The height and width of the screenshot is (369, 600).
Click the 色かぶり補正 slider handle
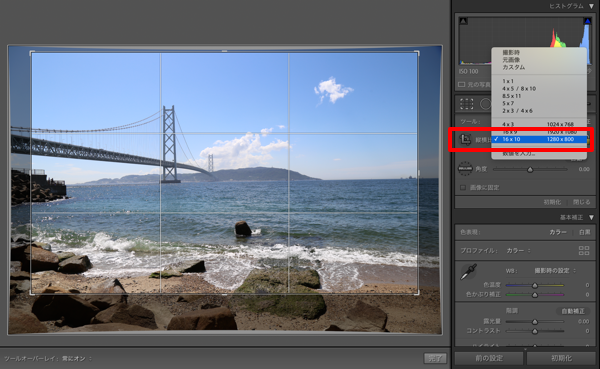coord(535,295)
